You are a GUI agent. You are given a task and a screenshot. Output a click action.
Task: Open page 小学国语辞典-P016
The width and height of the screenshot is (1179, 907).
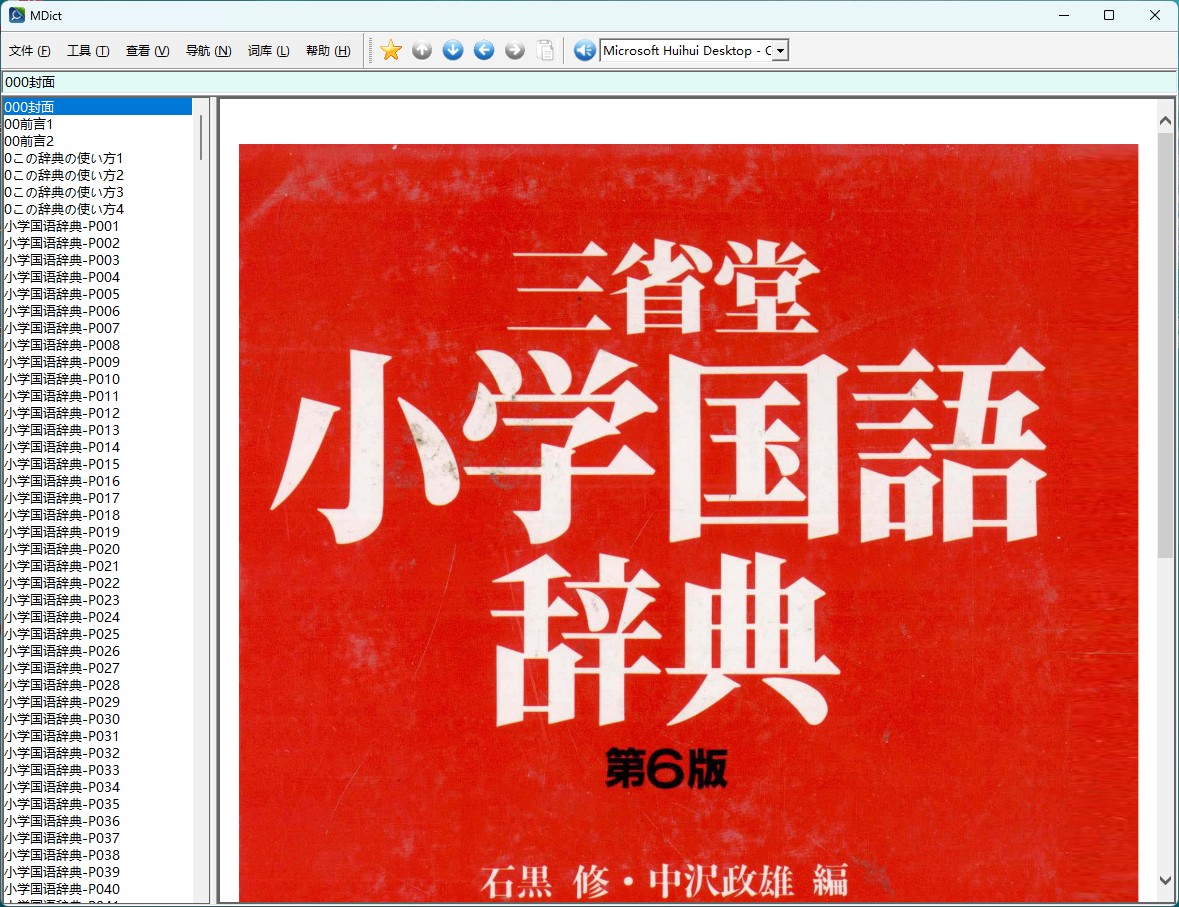pyautogui.click(x=98, y=481)
